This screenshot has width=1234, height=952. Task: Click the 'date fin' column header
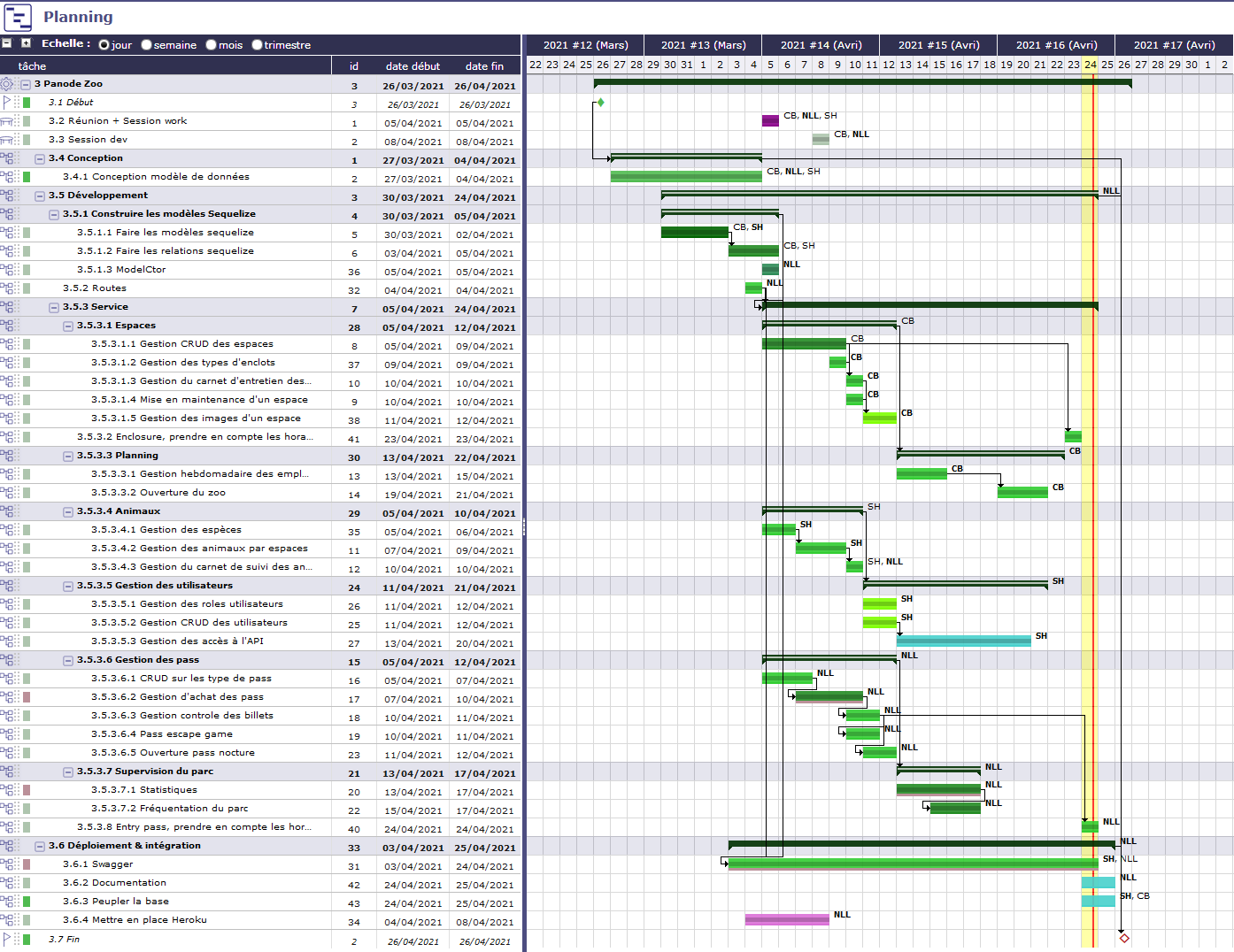pos(484,66)
